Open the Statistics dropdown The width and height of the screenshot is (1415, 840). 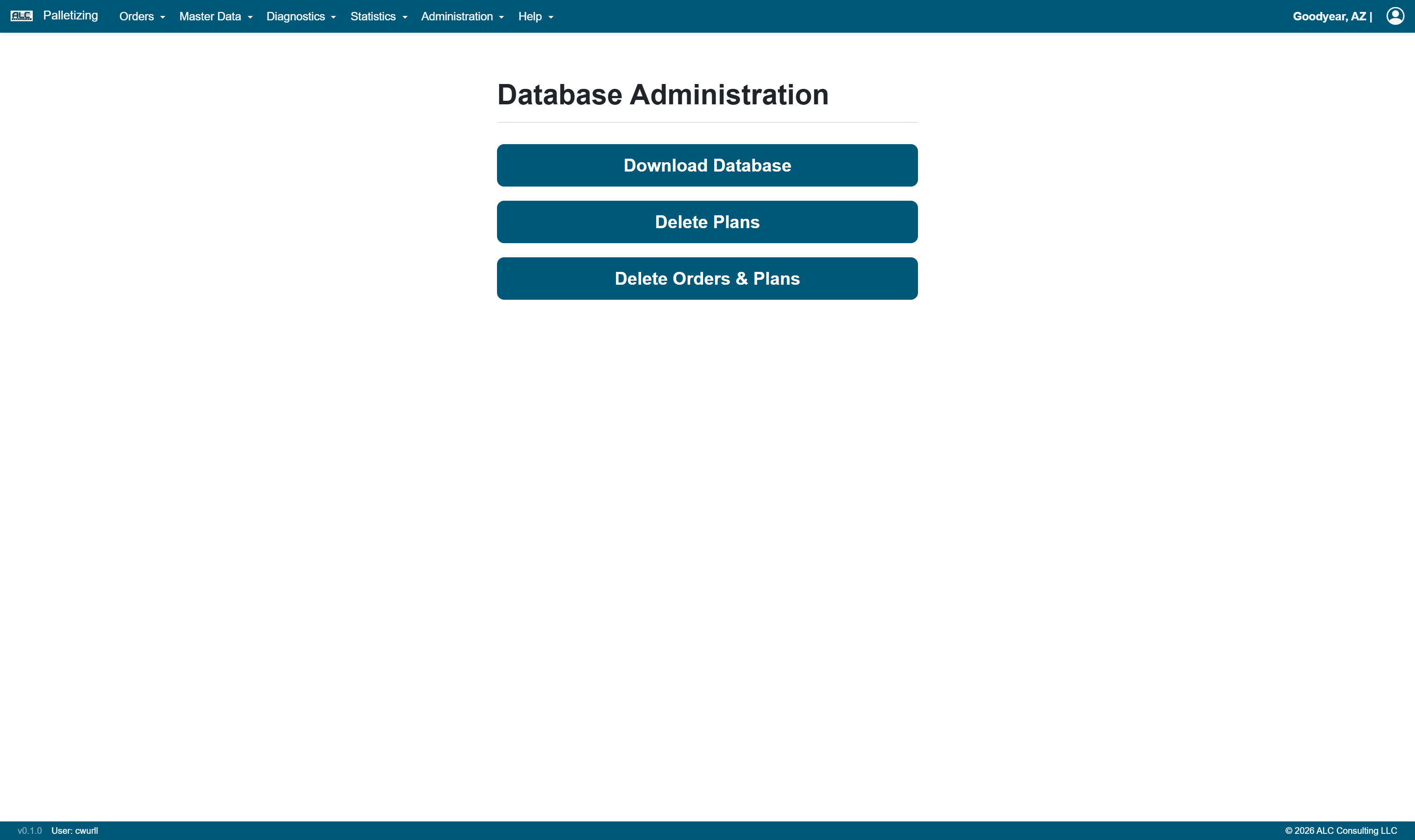point(379,16)
